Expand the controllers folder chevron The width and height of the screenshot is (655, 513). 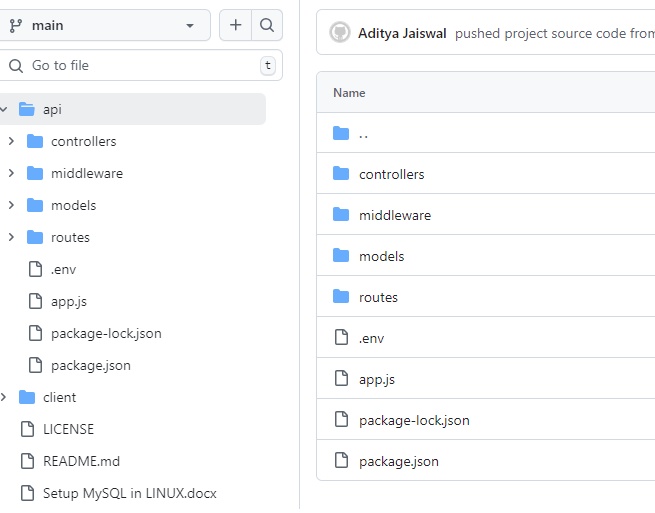(x=11, y=141)
